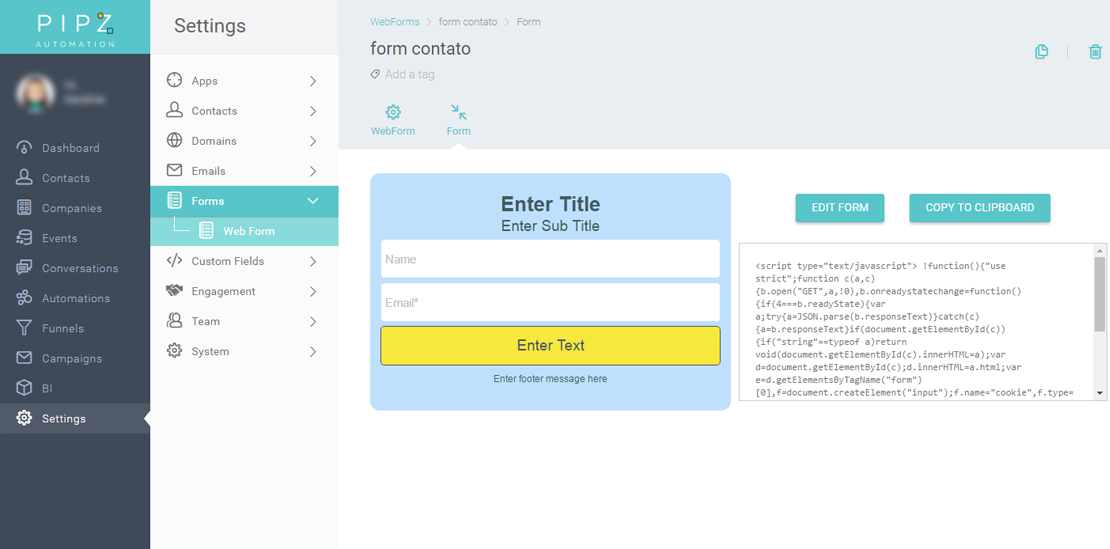Click the trash delete icon
The height and width of the screenshot is (549, 1110).
click(1095, 52)
